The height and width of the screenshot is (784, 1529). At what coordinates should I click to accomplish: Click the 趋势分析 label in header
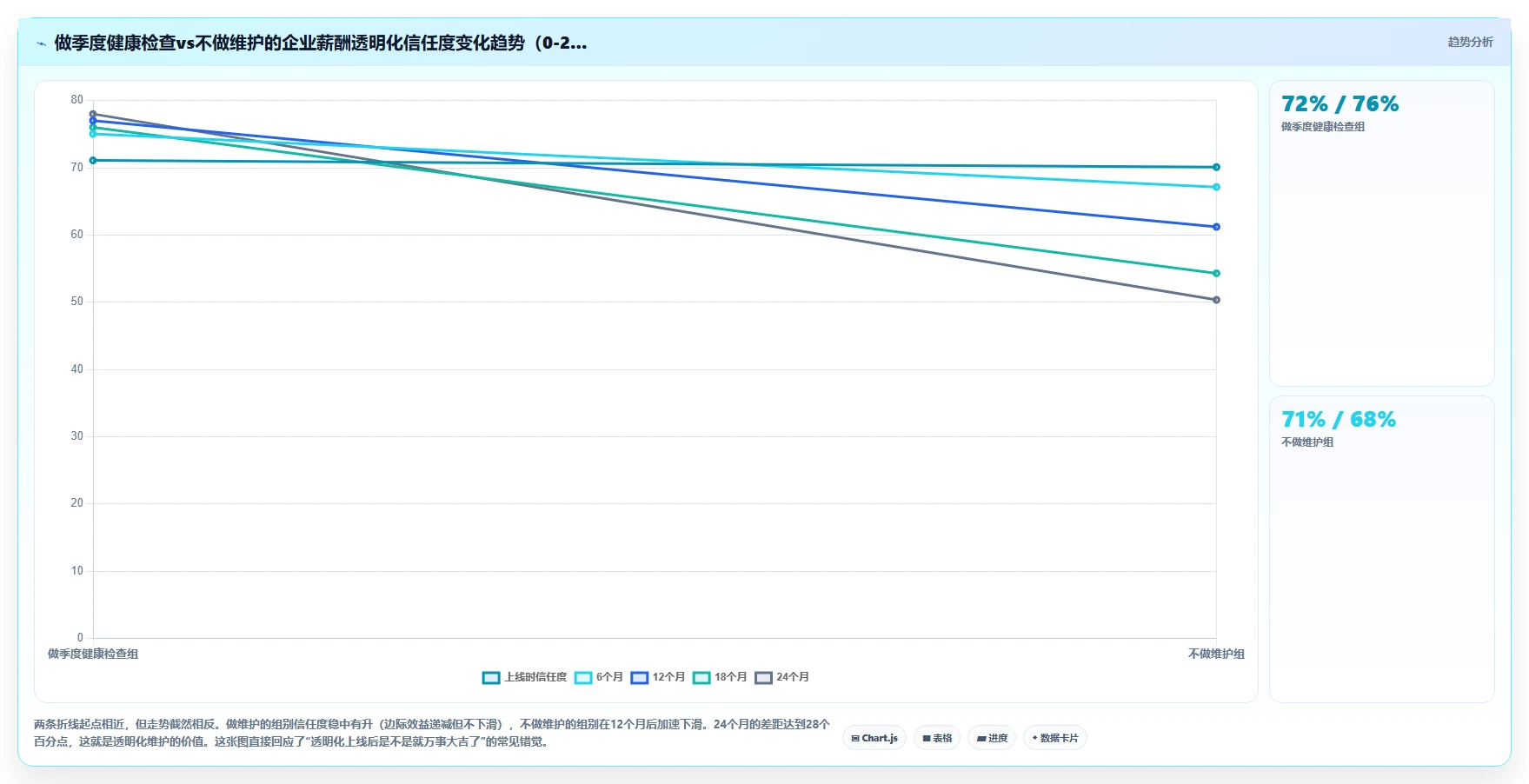click(x=1470, y=42)
